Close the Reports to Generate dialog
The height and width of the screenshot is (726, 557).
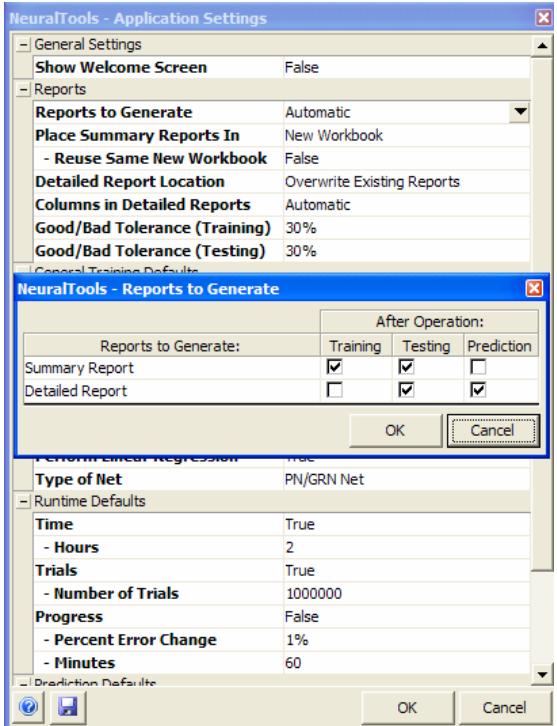pos(534,289)
